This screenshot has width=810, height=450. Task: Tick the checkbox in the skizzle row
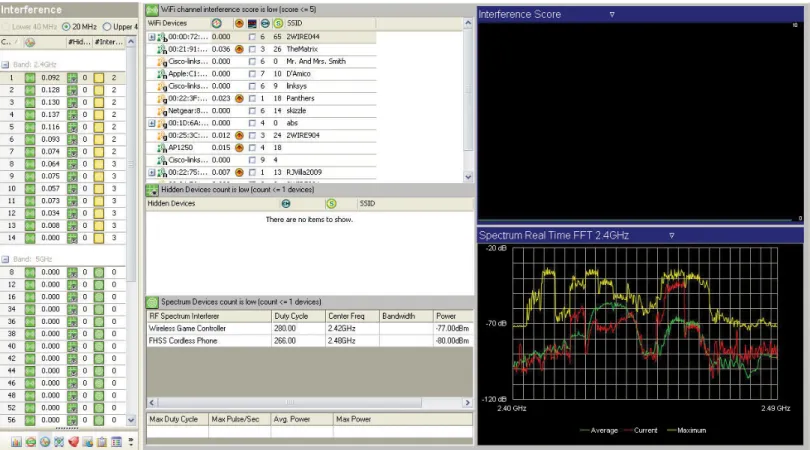click(x=252, y=111)
